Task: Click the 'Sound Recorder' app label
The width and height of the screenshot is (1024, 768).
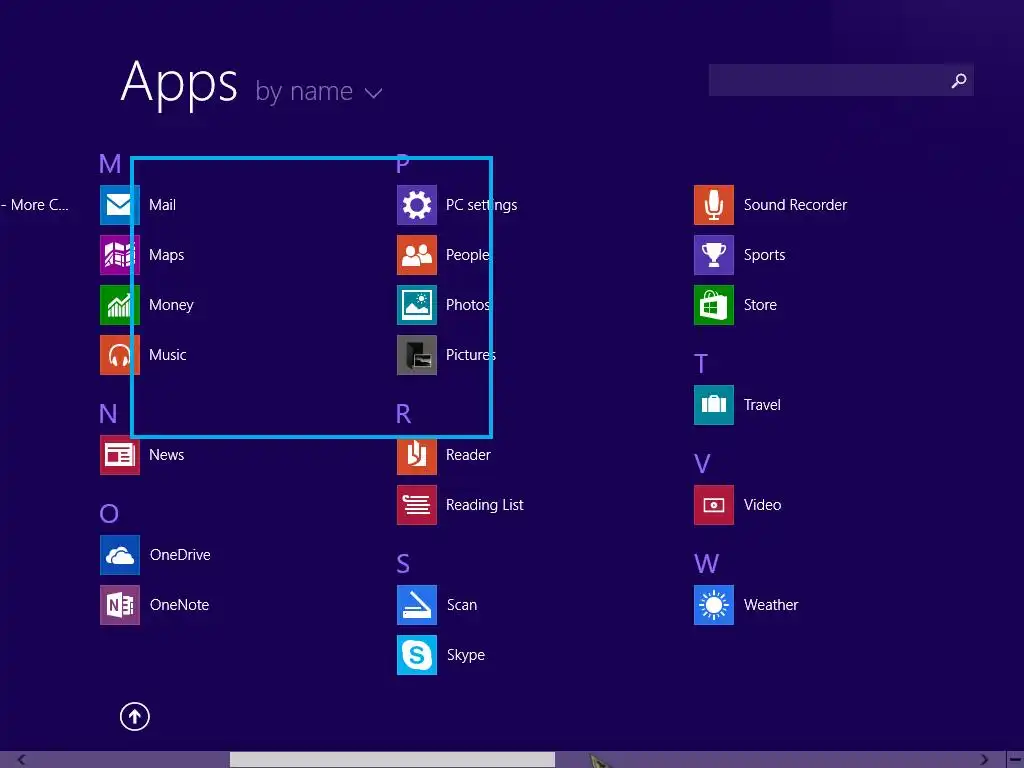Action: pos(795,205)
